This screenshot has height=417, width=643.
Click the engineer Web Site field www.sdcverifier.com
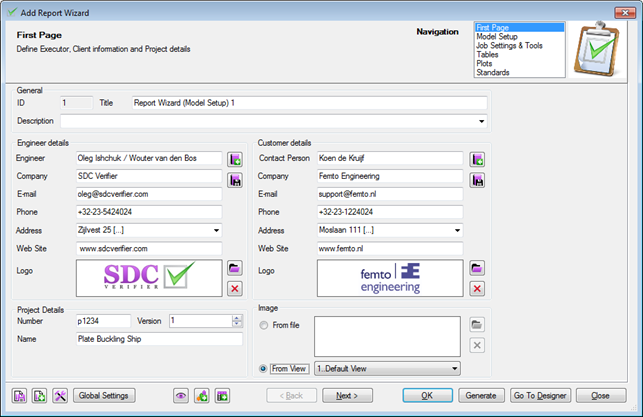(x=149, y=248)
